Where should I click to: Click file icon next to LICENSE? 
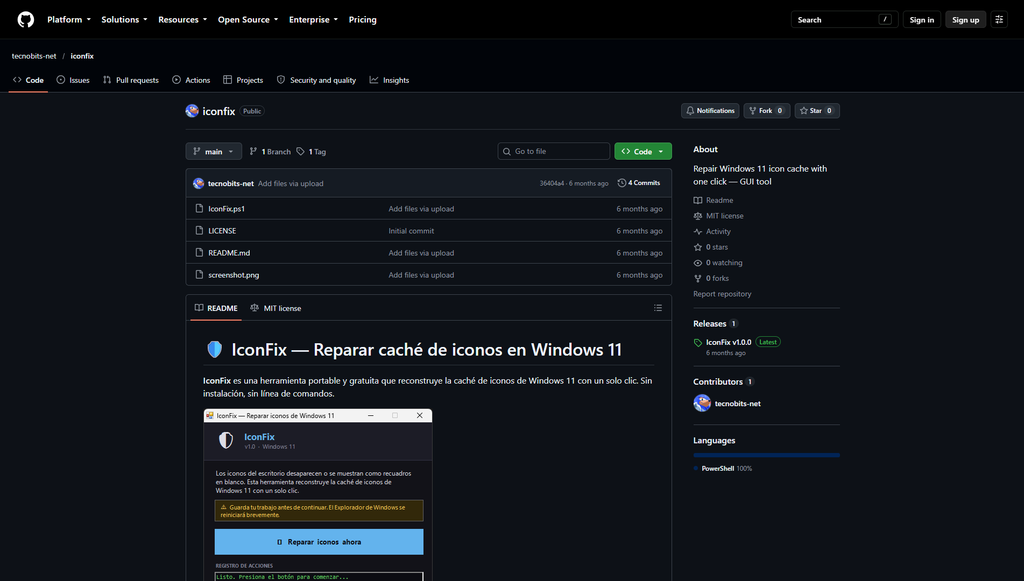(x=199, y=231)
